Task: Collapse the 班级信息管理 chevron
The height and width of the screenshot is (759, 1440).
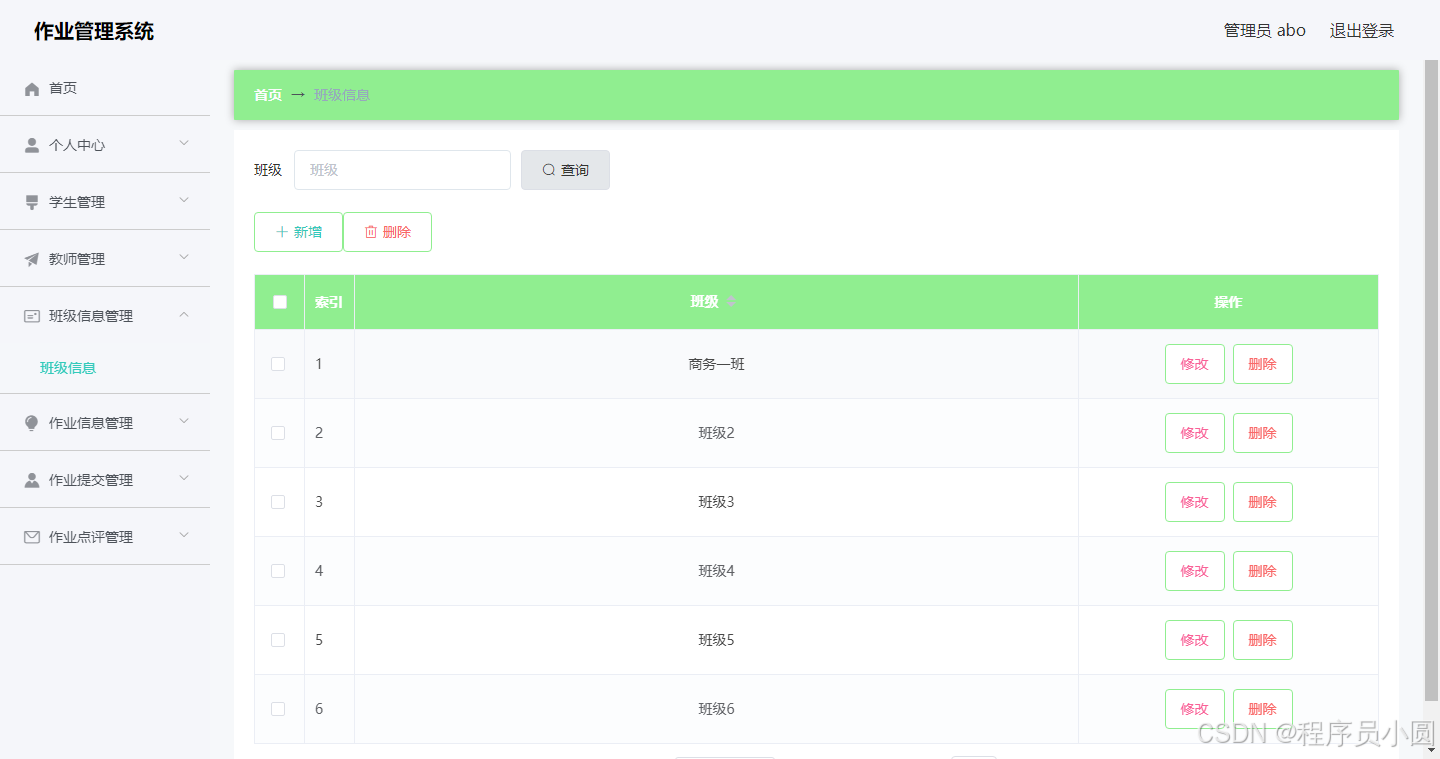Action: pyautogui.click(x=184, y=315)
